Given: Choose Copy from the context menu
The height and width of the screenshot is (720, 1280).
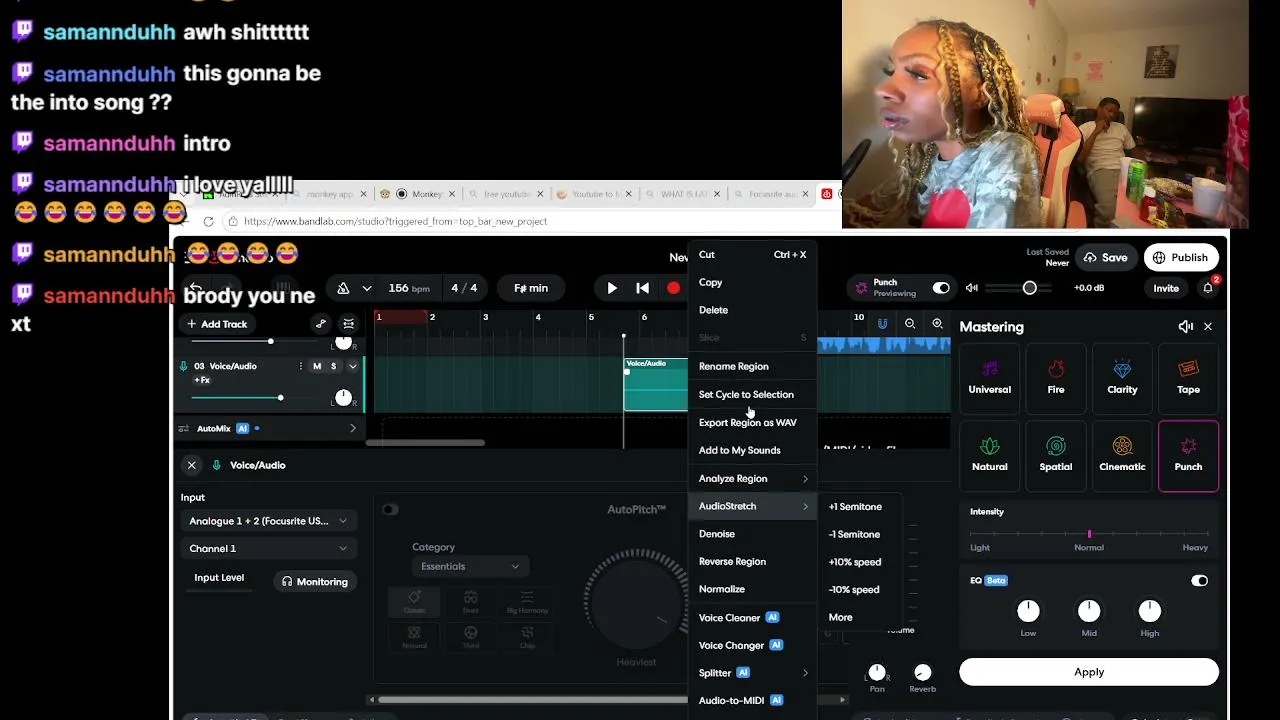Looking at the screenshot, I should (x=753, y=283).
